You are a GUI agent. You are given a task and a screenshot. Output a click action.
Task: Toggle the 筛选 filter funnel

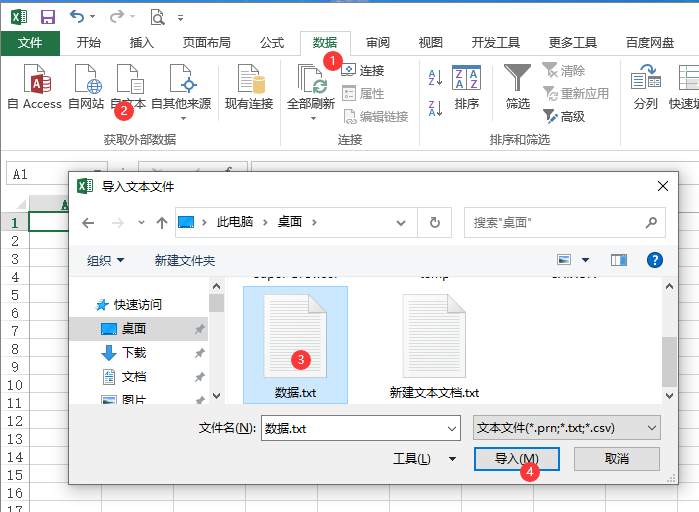tap(517, 87)
